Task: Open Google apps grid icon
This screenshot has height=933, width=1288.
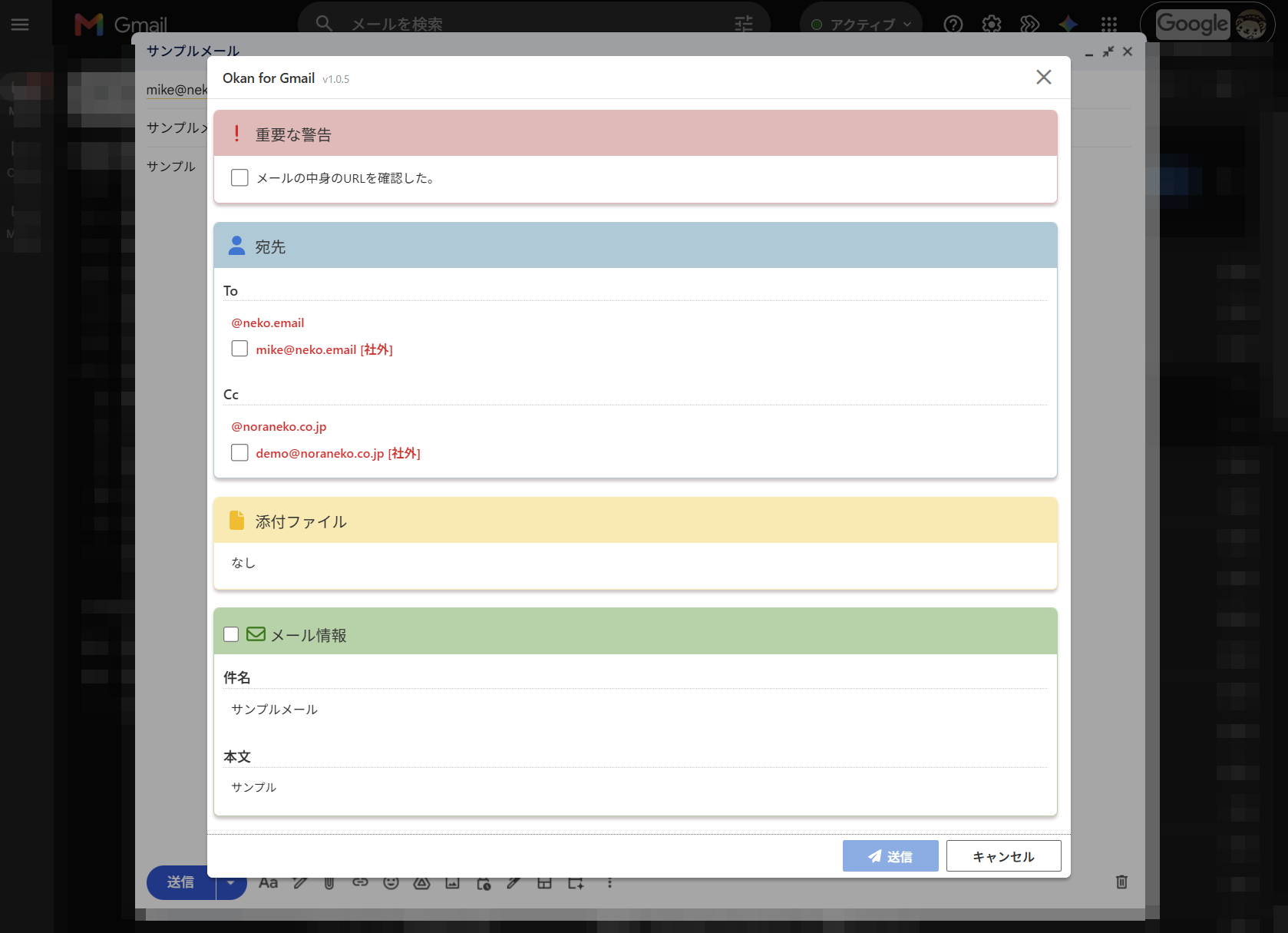Action: click(1109, 25)
